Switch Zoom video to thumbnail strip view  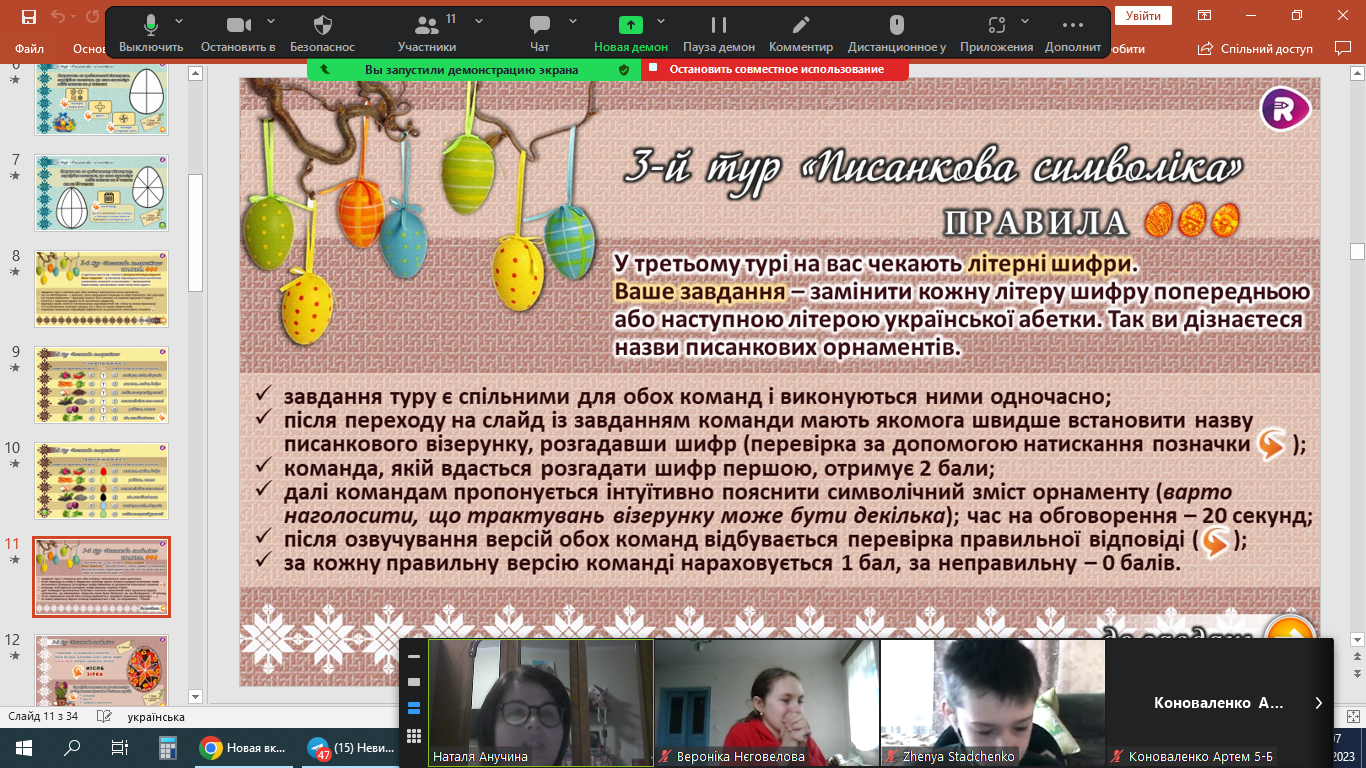pos(414,708)
